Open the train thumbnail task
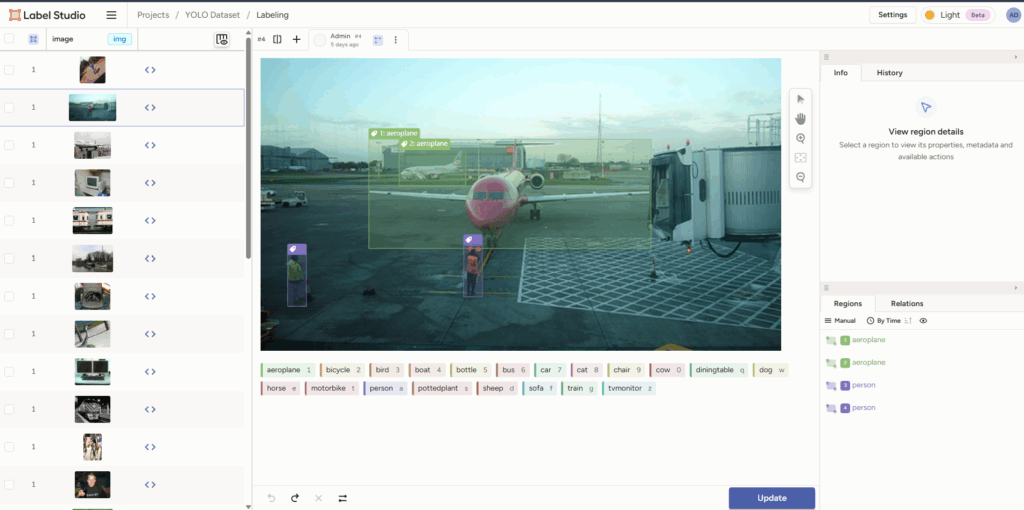 pos(92,221)
